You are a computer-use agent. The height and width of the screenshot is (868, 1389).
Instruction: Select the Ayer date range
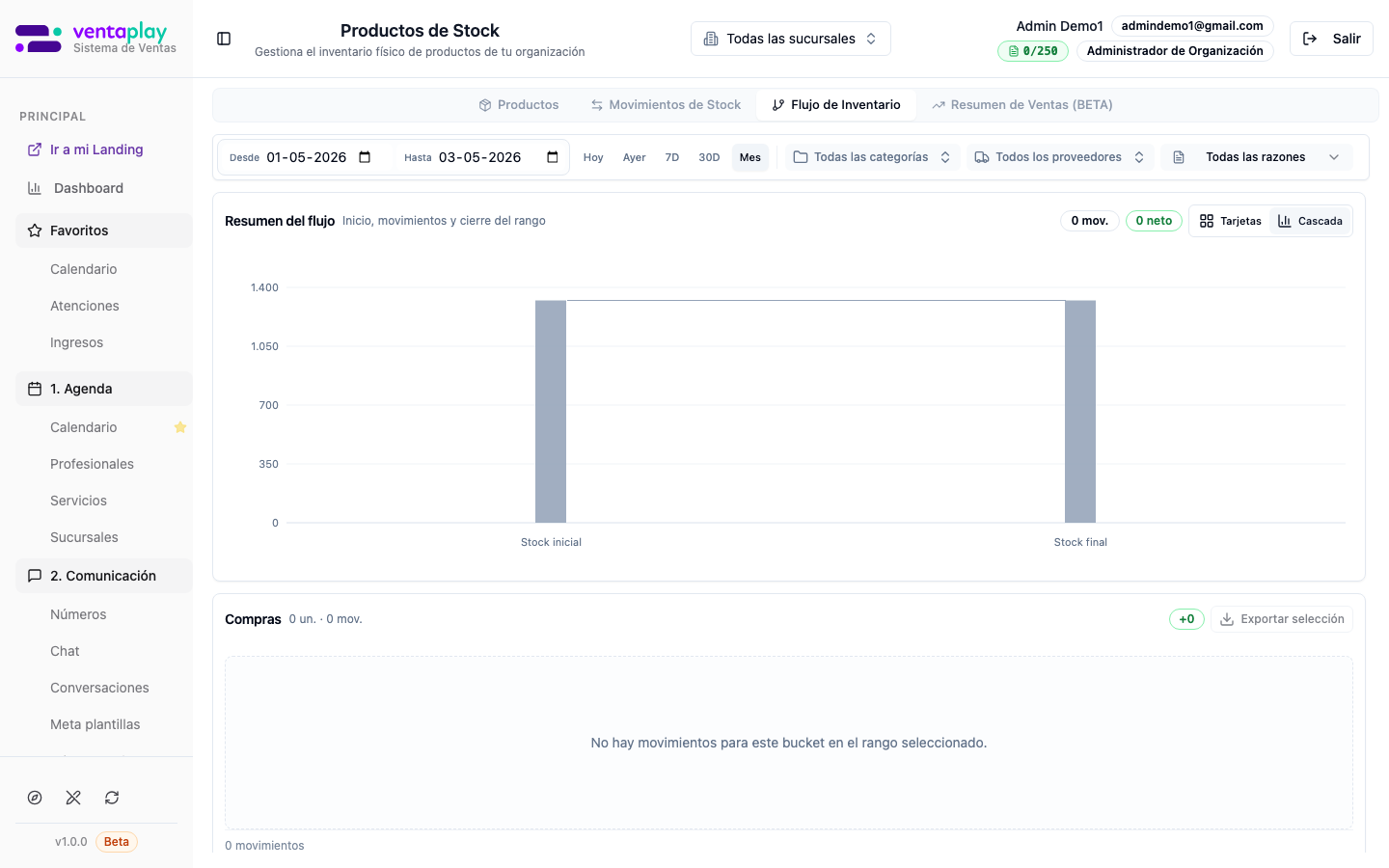pos(635,157)
